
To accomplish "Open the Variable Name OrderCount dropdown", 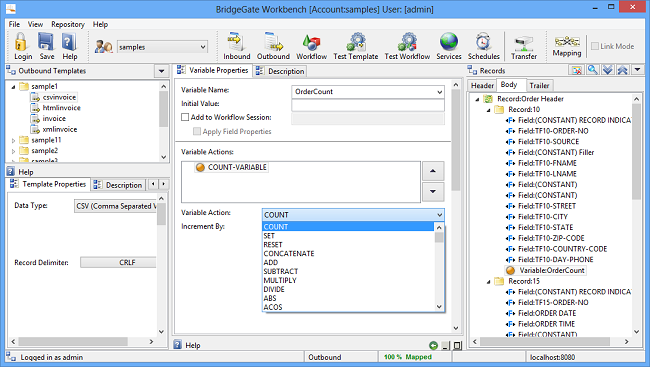I will (x=439, y=92).
